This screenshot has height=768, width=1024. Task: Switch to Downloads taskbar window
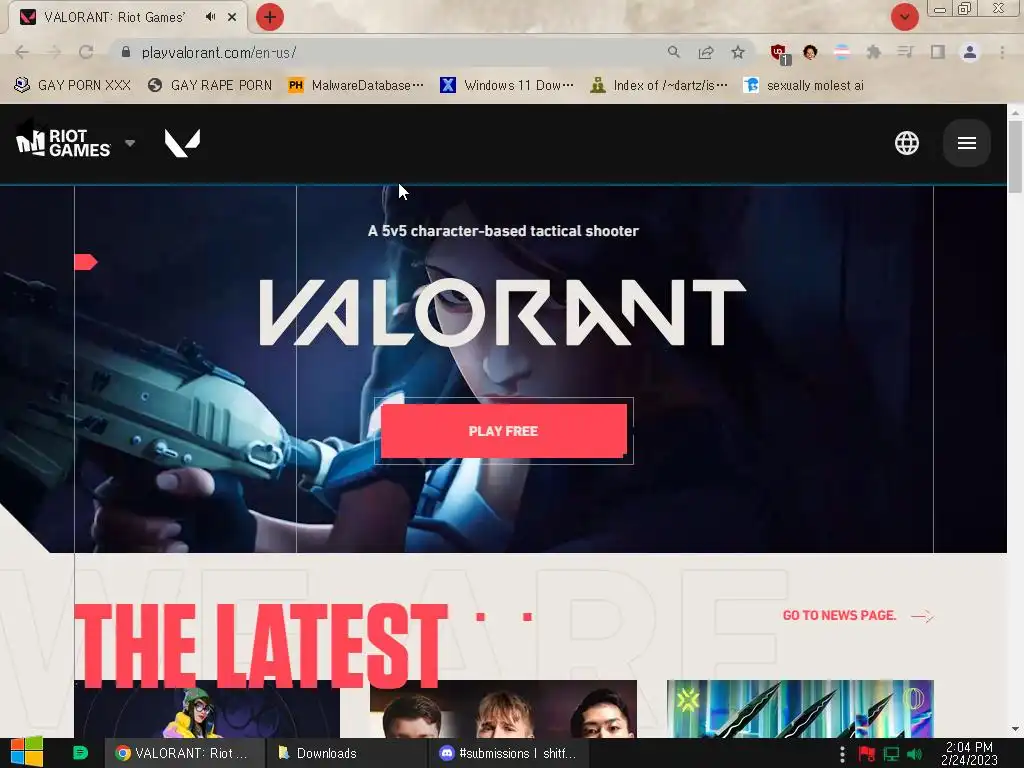click(x=346, y=754)
